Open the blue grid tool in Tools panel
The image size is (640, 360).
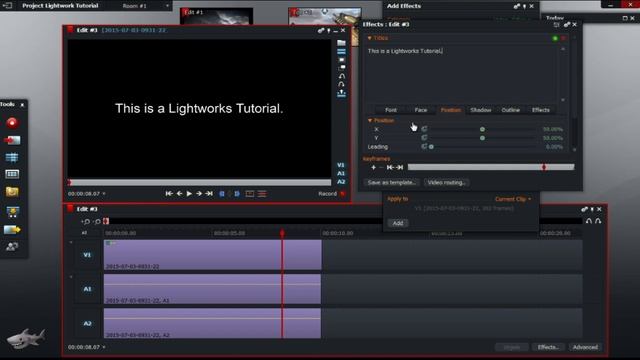[x=12, y=157]
